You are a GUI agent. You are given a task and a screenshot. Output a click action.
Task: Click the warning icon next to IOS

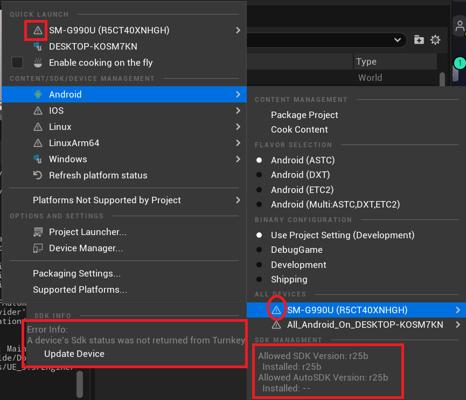coord(38,111)
